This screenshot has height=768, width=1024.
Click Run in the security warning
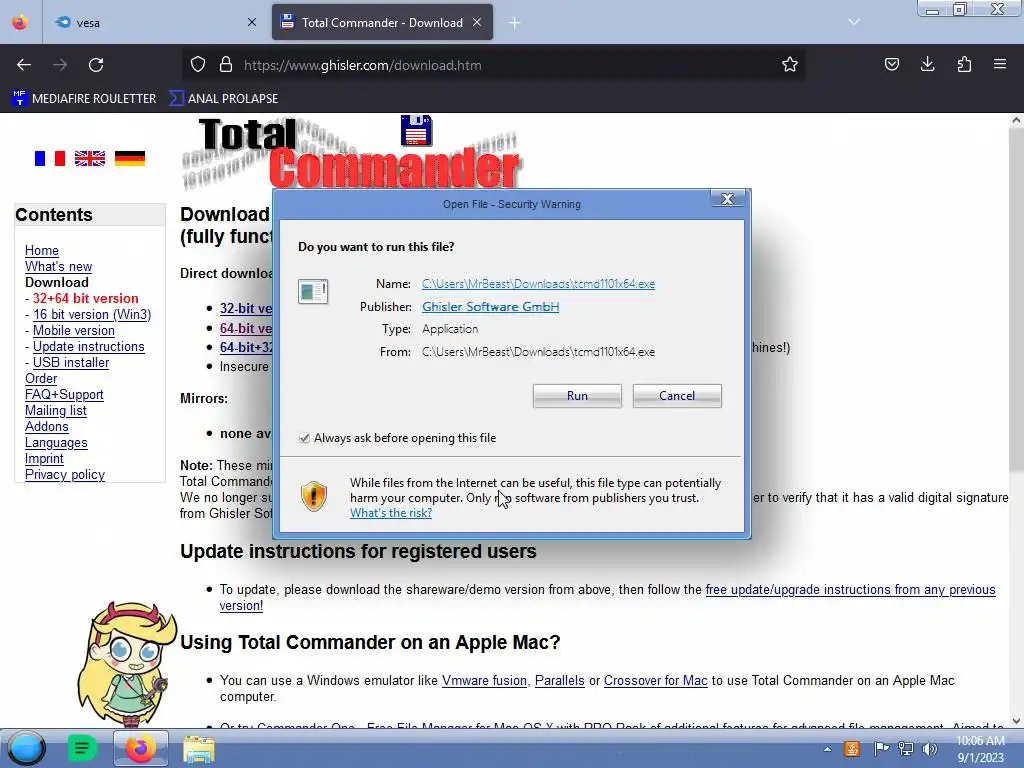click(577, 396)
